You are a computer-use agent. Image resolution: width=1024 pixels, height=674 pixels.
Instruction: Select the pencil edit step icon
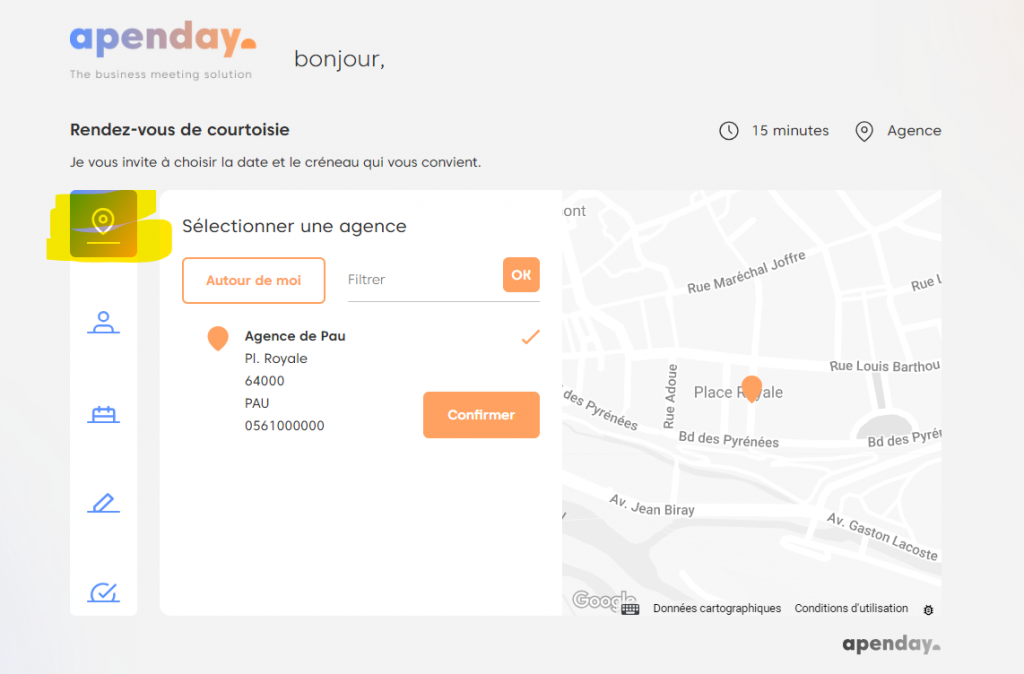click(x=103, y=503)
